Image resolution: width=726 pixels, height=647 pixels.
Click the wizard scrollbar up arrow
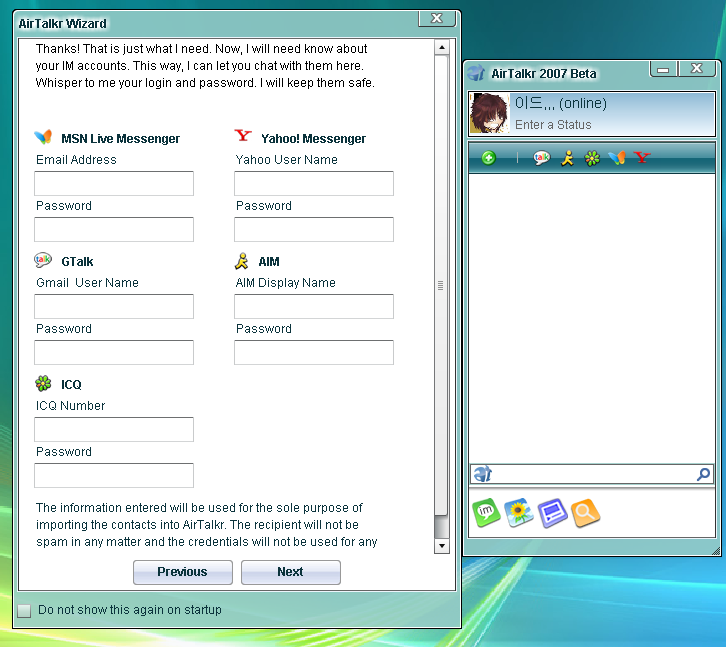(442, 47)
